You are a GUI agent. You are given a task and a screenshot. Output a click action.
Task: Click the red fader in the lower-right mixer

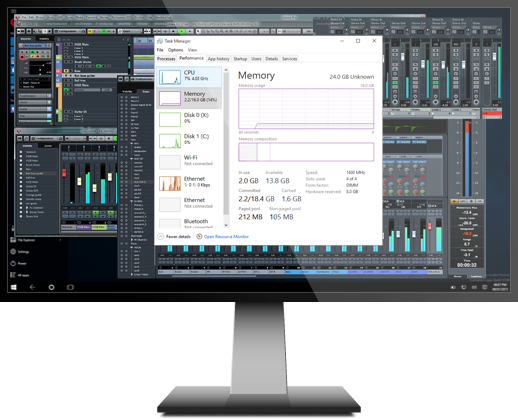coord(430,226)
